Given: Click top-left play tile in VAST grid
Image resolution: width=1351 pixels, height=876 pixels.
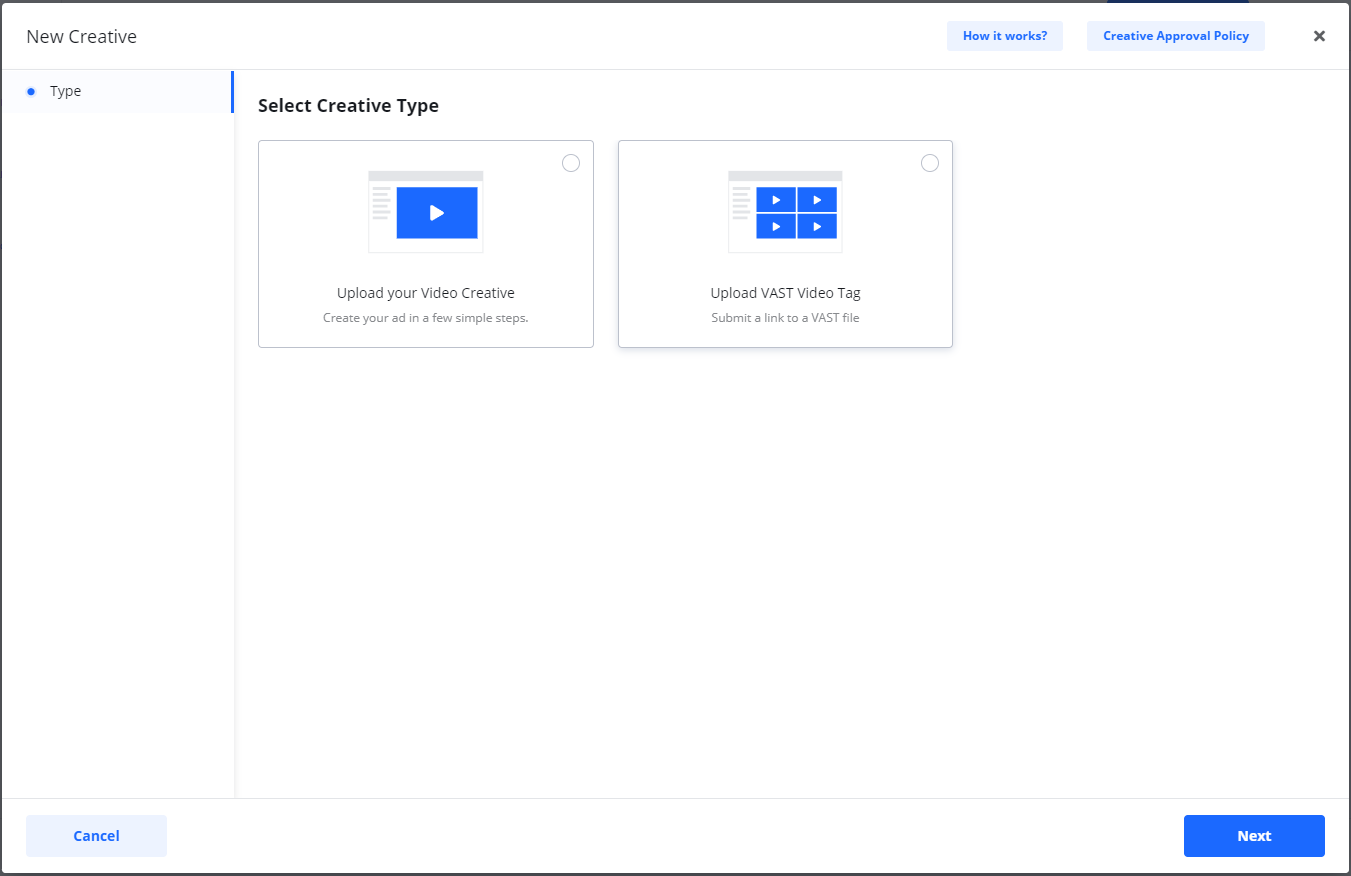Looking at the screenshot, I should click(776, 200).
